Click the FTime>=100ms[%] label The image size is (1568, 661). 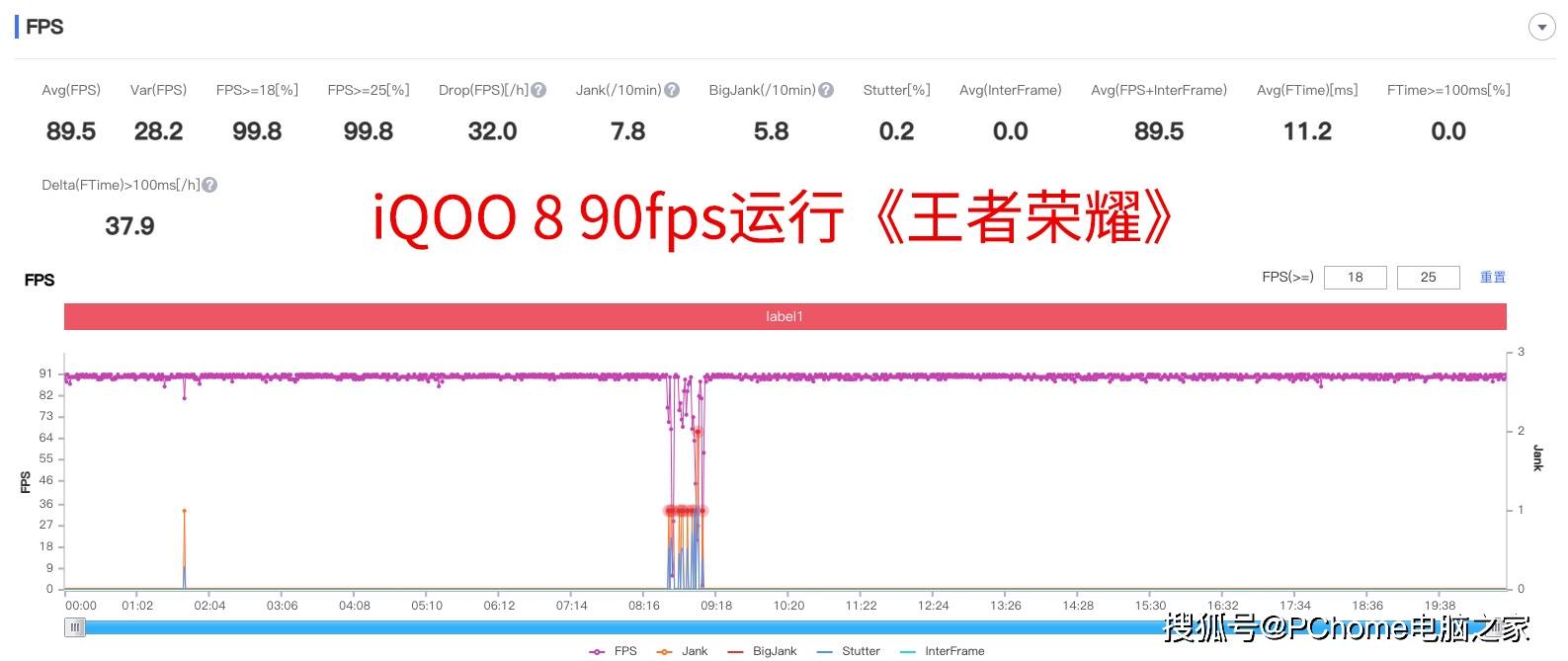click(x=1448, y=90)
